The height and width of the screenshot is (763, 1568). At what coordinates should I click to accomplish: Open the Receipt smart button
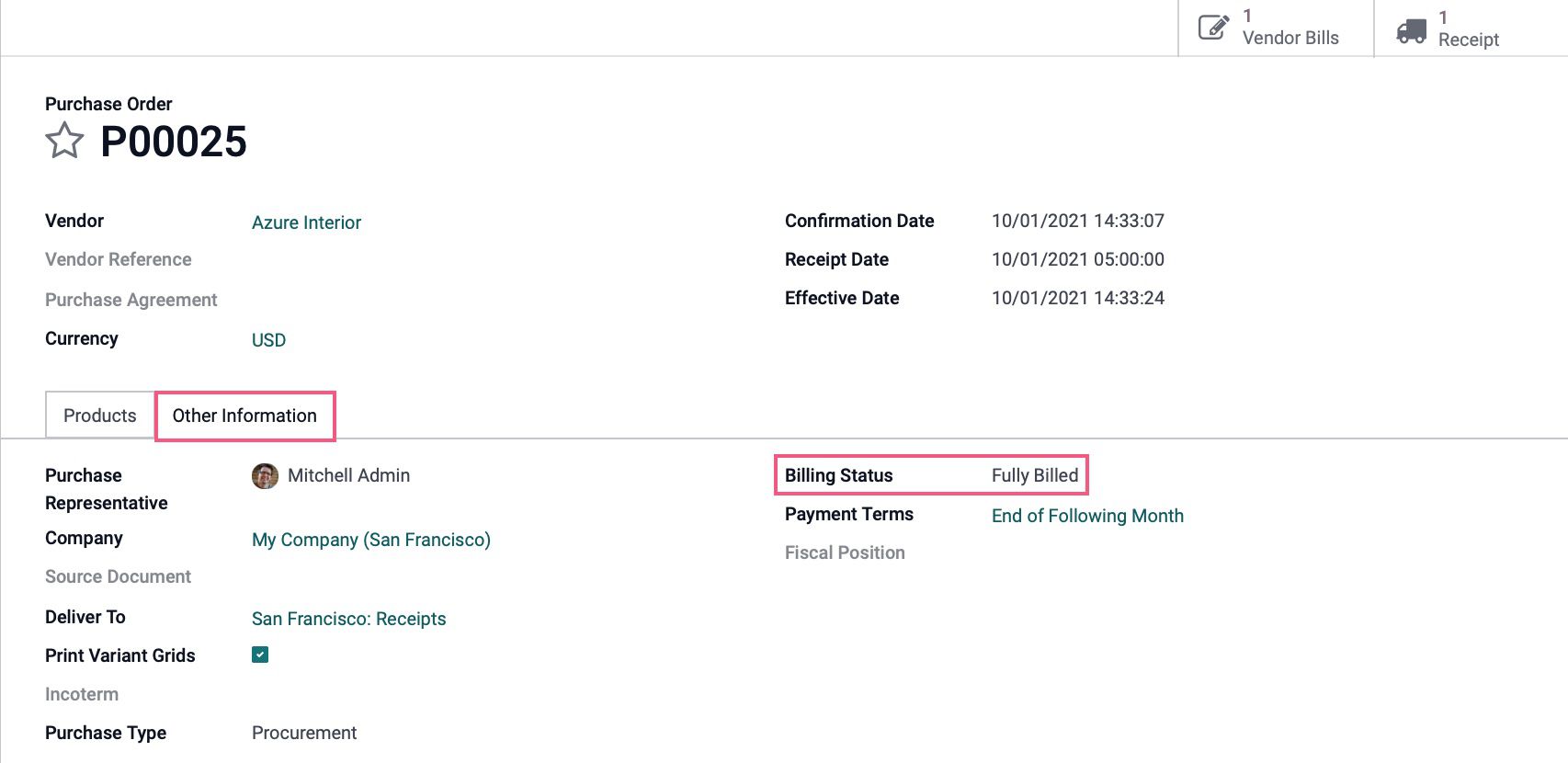click(1471, 28)
